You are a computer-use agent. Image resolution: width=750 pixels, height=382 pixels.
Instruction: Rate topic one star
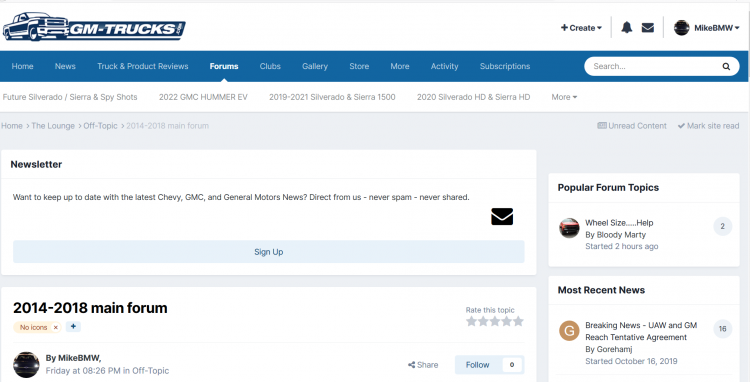472,321
